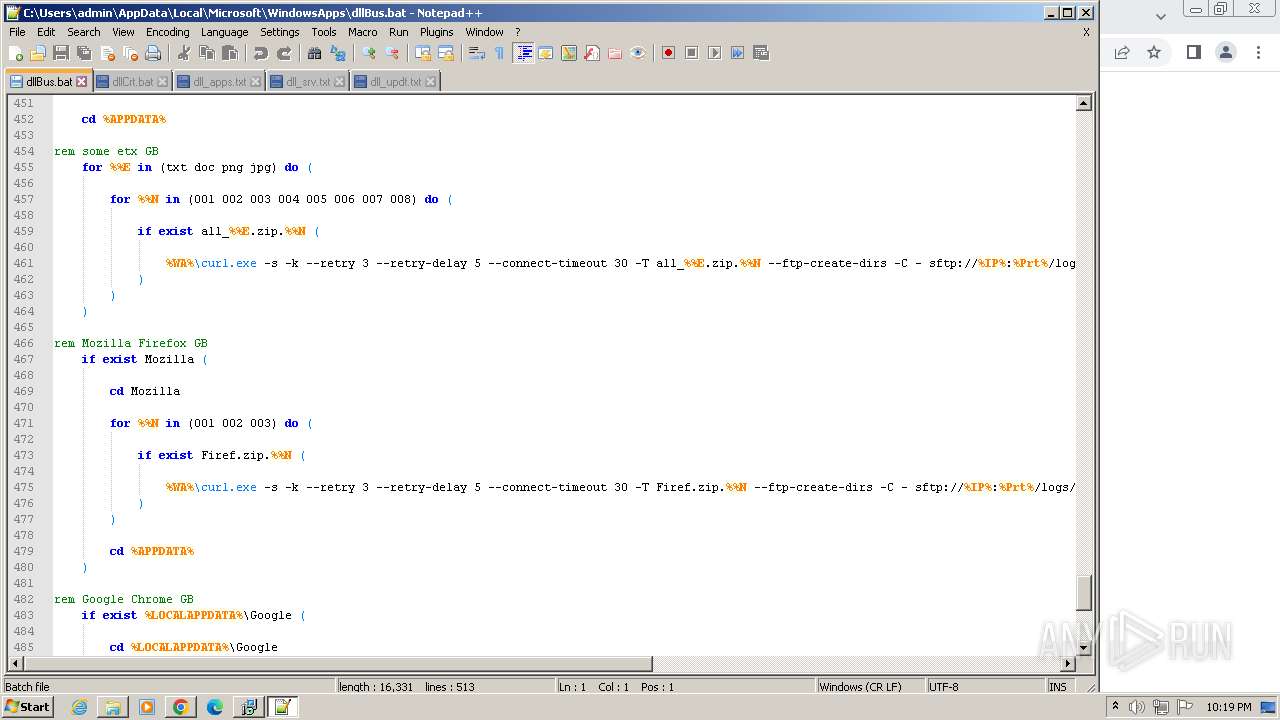Toggle synchronized vertical scrolling

(423, 53)
